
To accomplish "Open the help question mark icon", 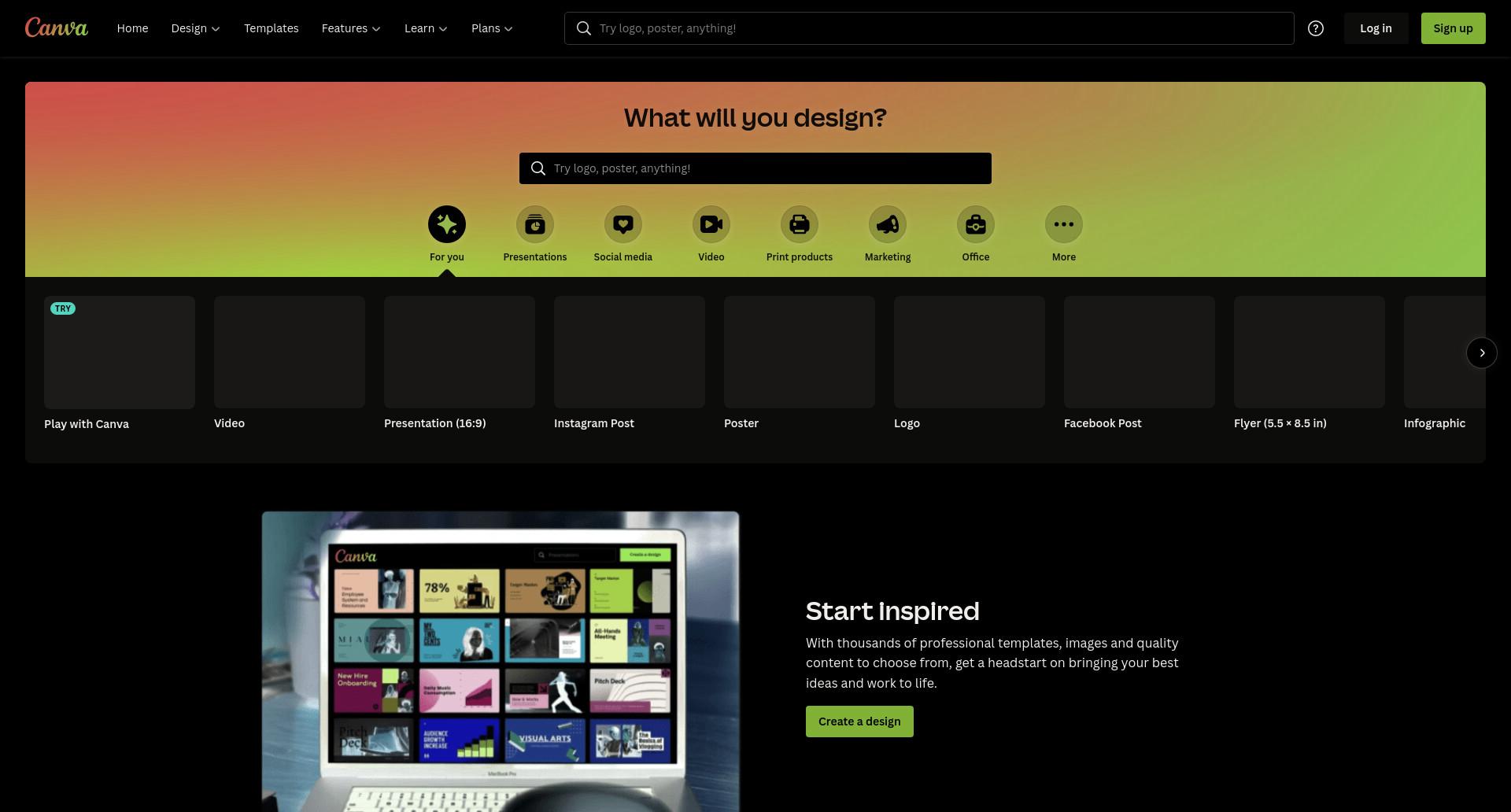I will 1316,28.
